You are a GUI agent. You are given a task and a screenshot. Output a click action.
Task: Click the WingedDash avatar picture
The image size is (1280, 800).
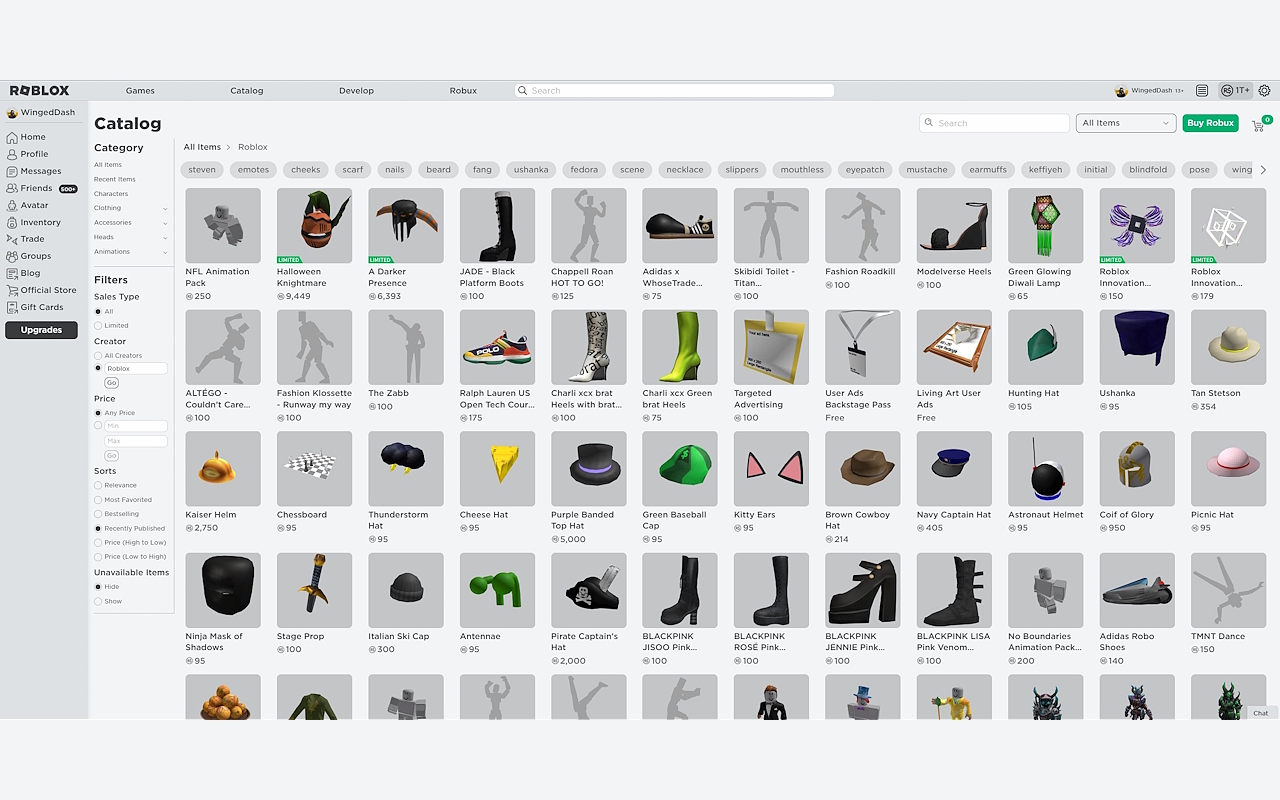tap(1121, 90)
